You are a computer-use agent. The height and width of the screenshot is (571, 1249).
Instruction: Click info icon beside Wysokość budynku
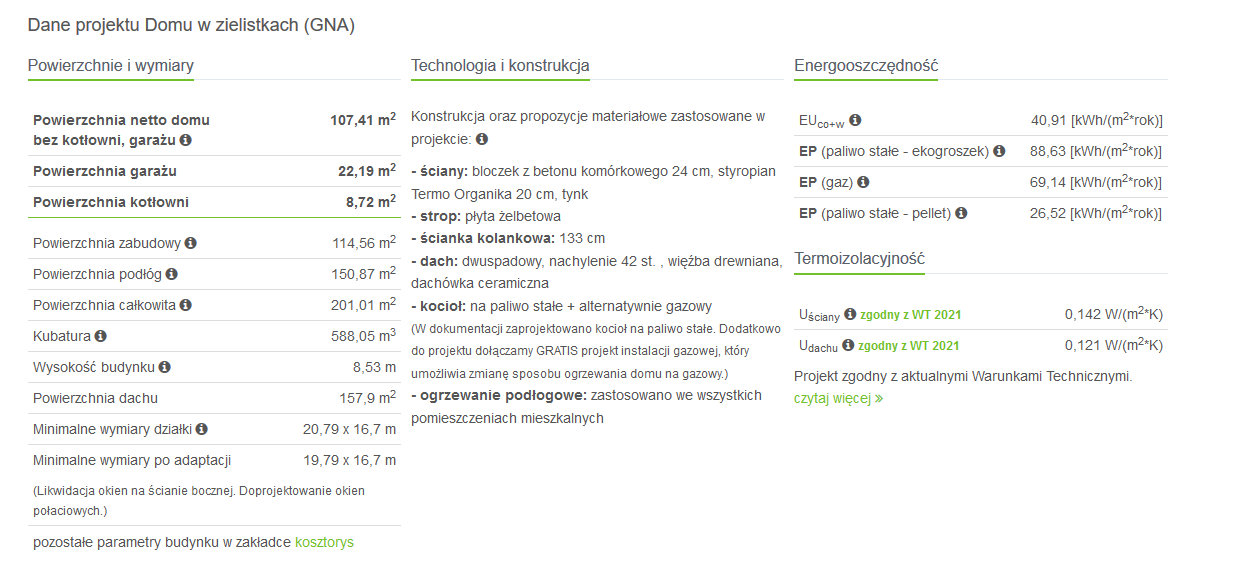[164, 367]
